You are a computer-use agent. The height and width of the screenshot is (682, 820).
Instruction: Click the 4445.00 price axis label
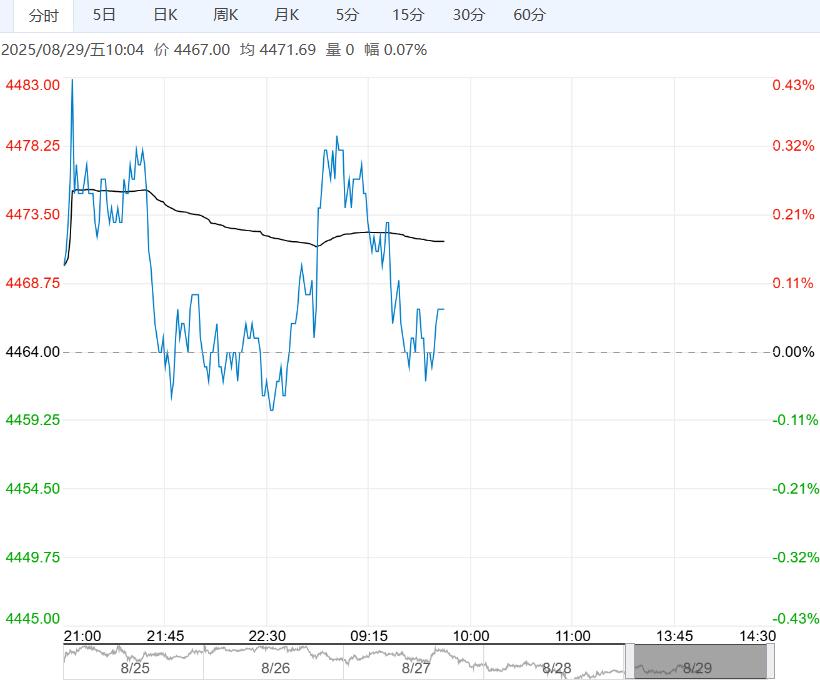32,618
